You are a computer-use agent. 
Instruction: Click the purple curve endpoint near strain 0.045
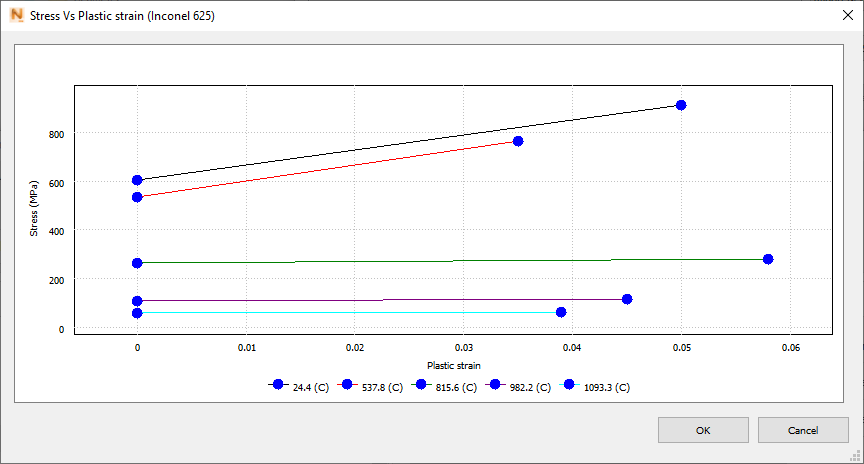click(x=627, y=299)
